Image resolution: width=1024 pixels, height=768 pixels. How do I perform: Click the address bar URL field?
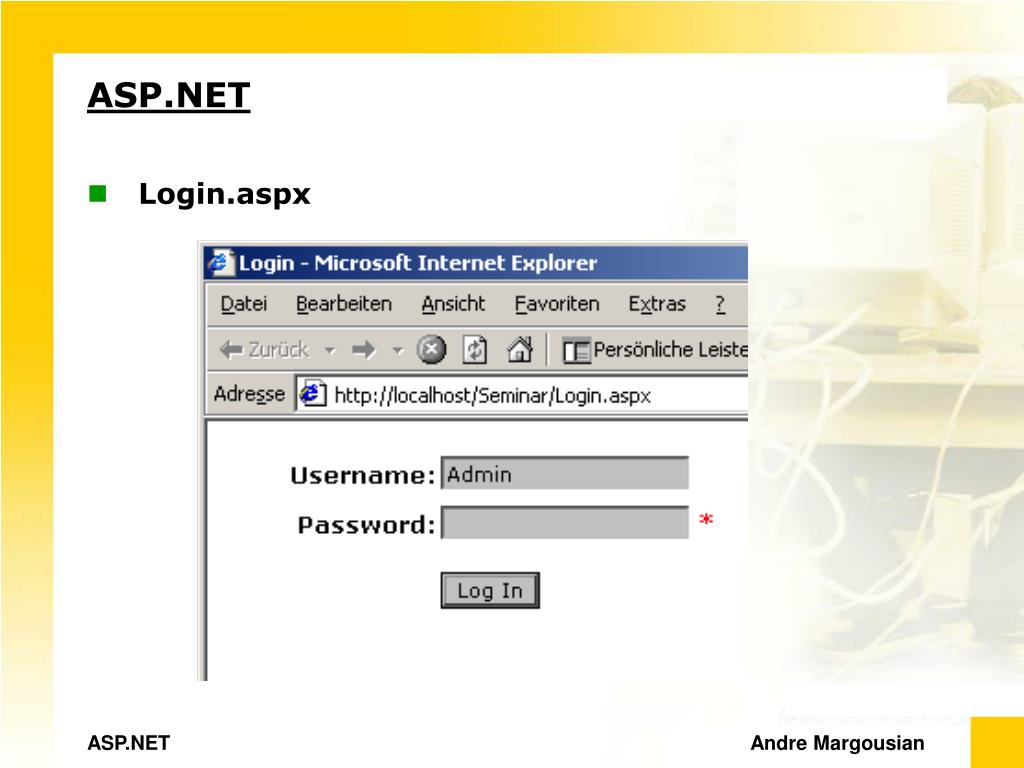(x=522, y=395)
